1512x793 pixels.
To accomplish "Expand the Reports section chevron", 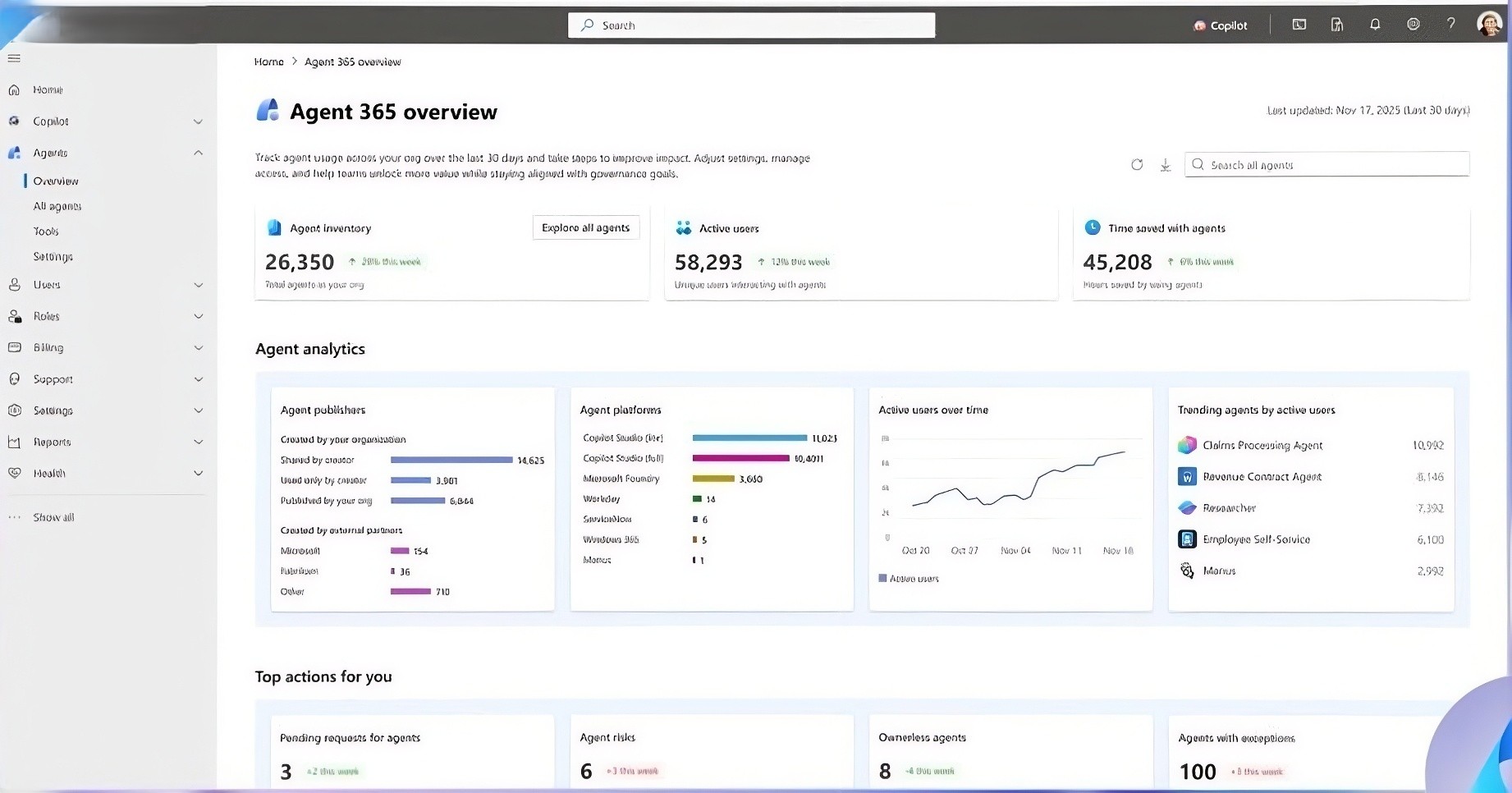I will [x=198, y=442].
